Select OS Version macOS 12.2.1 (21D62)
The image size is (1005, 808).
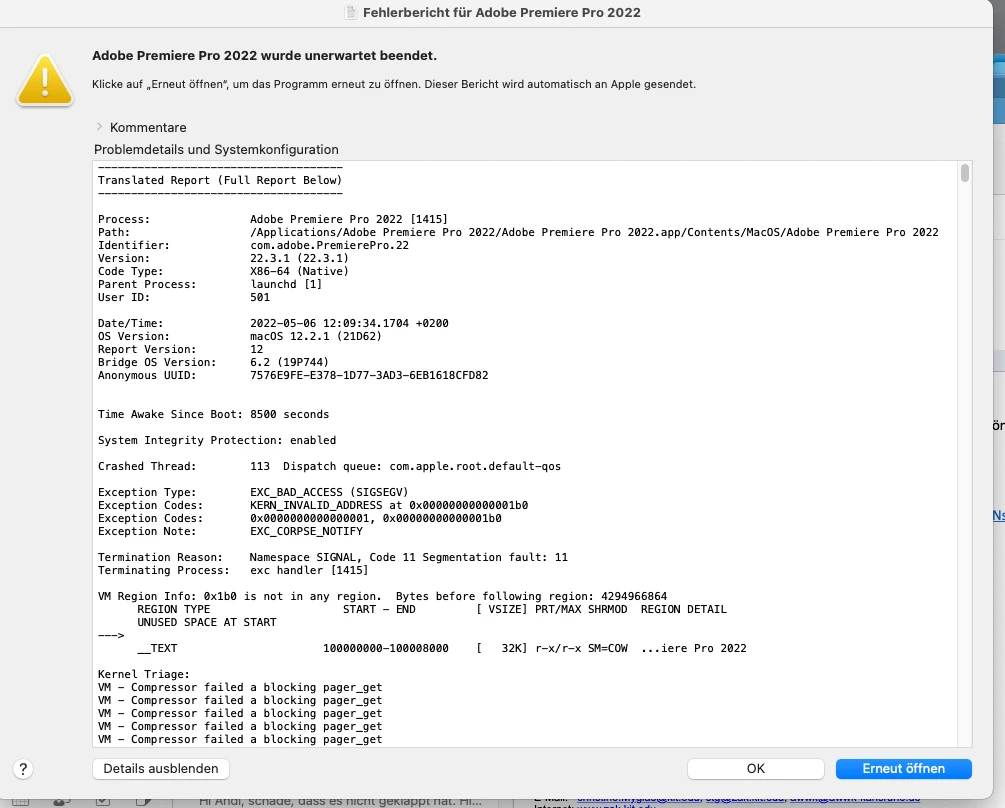(316, 336)
